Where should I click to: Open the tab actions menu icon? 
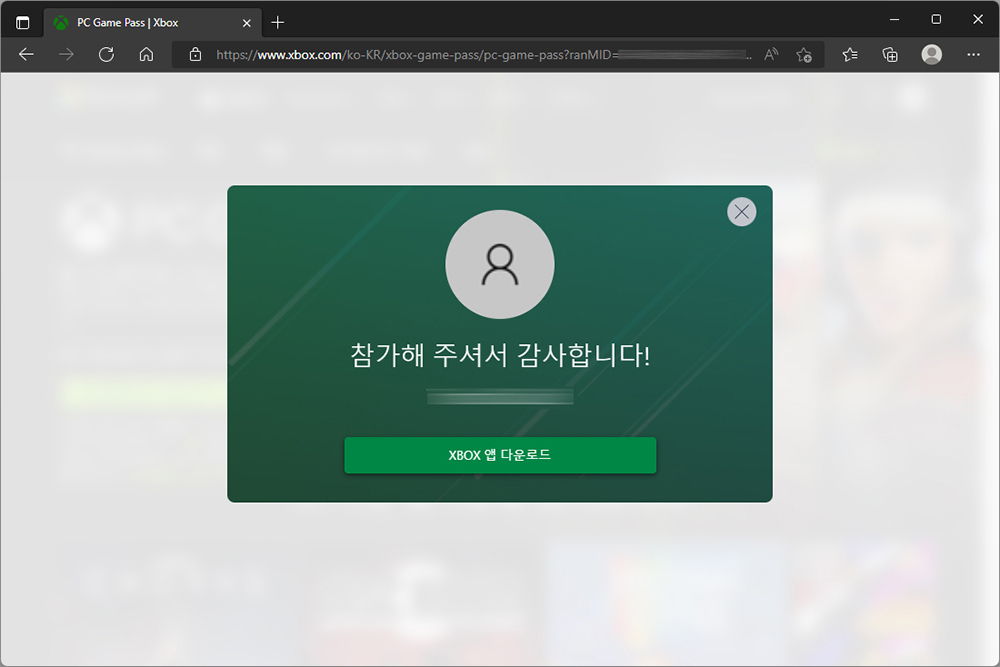[x=22, y=23]
